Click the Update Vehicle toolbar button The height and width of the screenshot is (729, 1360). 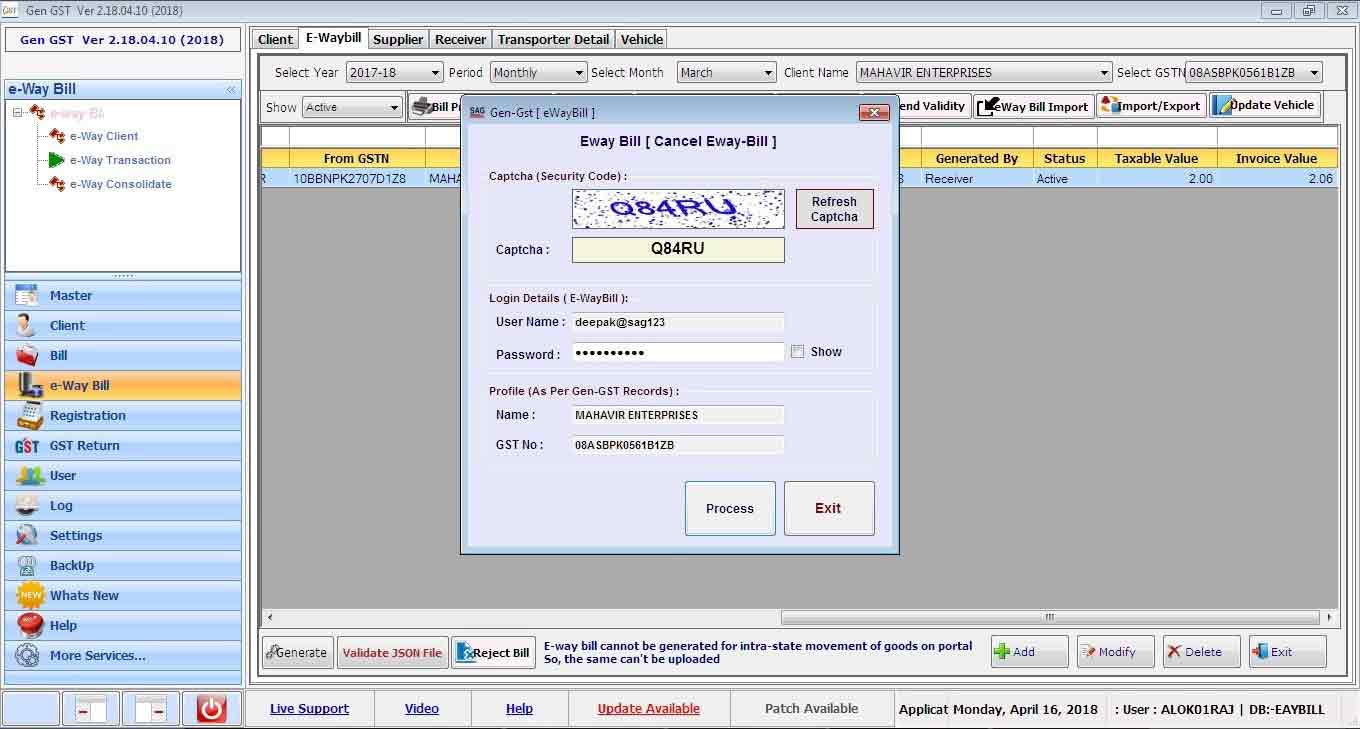(x=1265, y=106)
